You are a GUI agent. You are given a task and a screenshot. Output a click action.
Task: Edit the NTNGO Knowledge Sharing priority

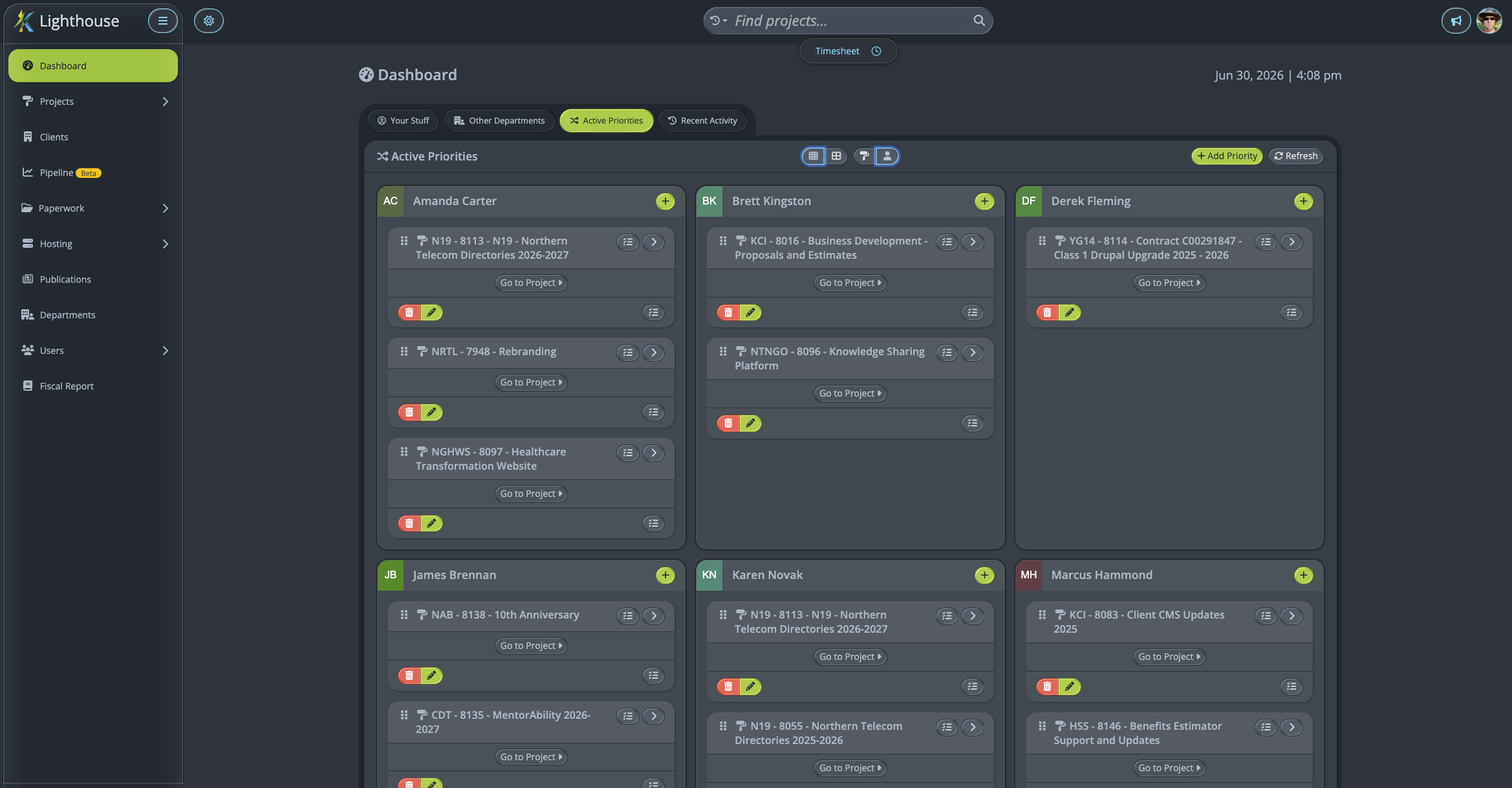coord(750,423)
